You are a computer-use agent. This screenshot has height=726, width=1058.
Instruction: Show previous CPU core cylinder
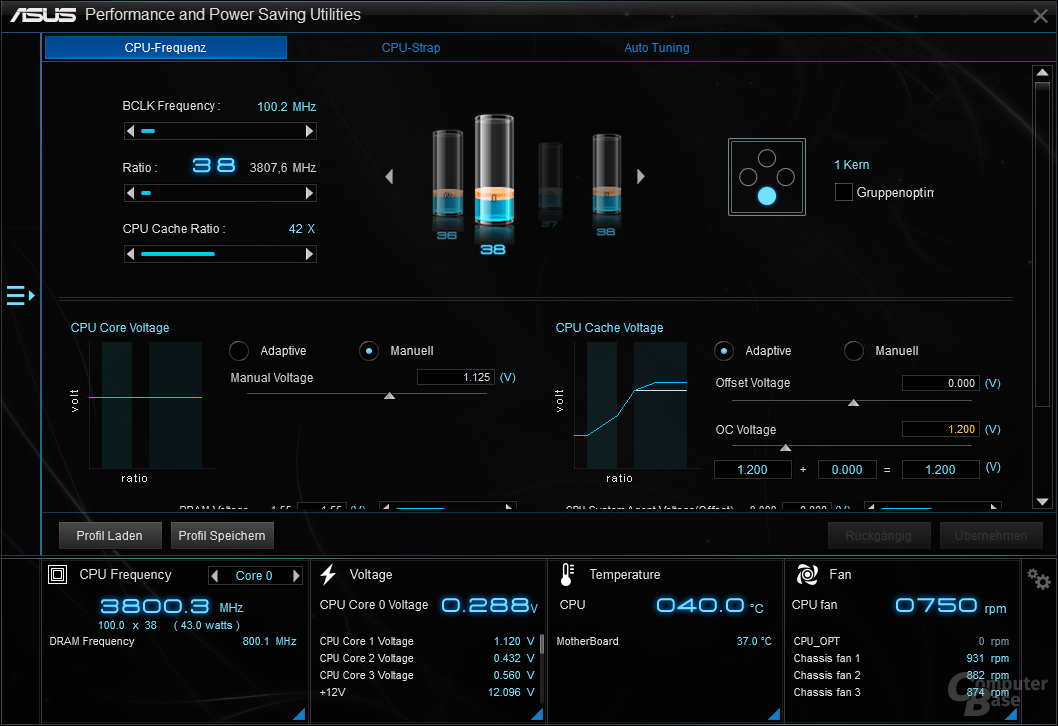click(389, 177)
